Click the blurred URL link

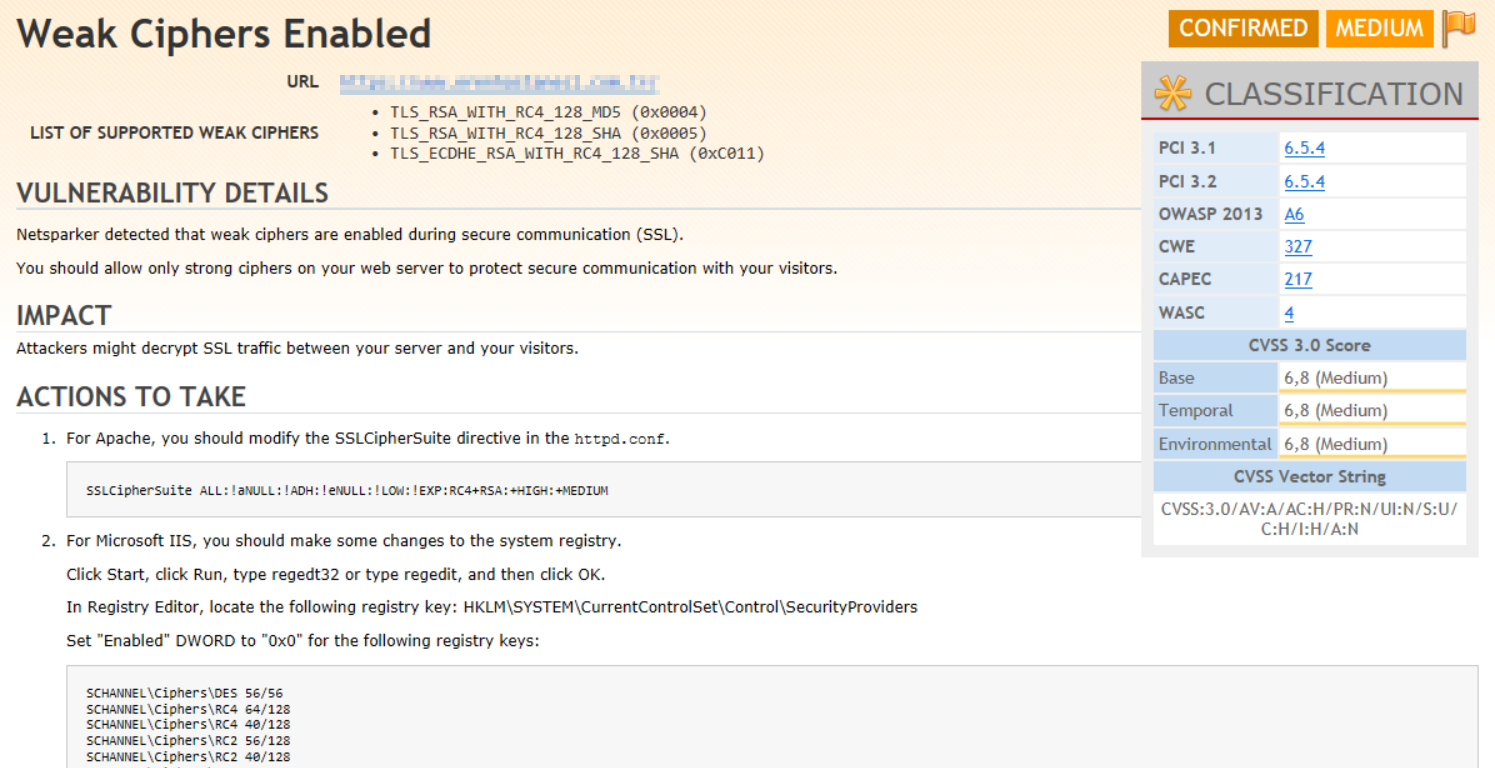(498, 83)
